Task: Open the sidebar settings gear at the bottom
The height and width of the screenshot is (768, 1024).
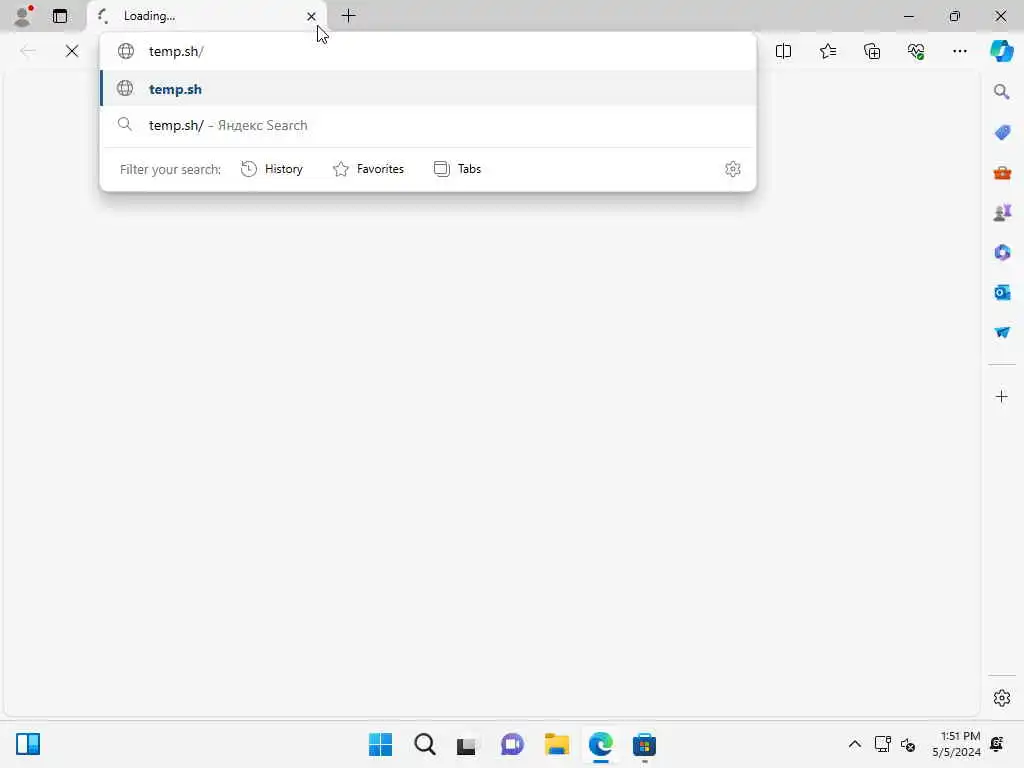Action: pos(1002,698)
